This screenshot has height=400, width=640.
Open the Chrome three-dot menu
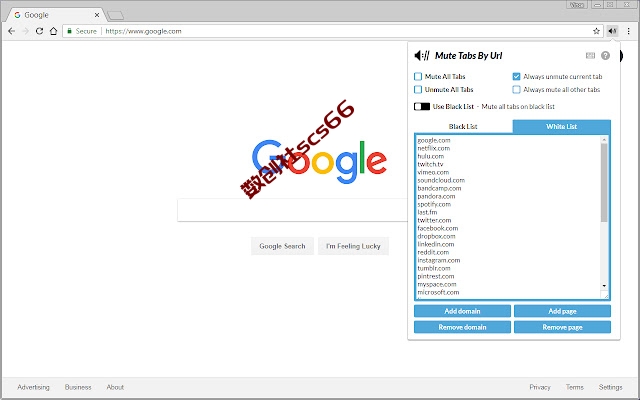tap(629, 31)
